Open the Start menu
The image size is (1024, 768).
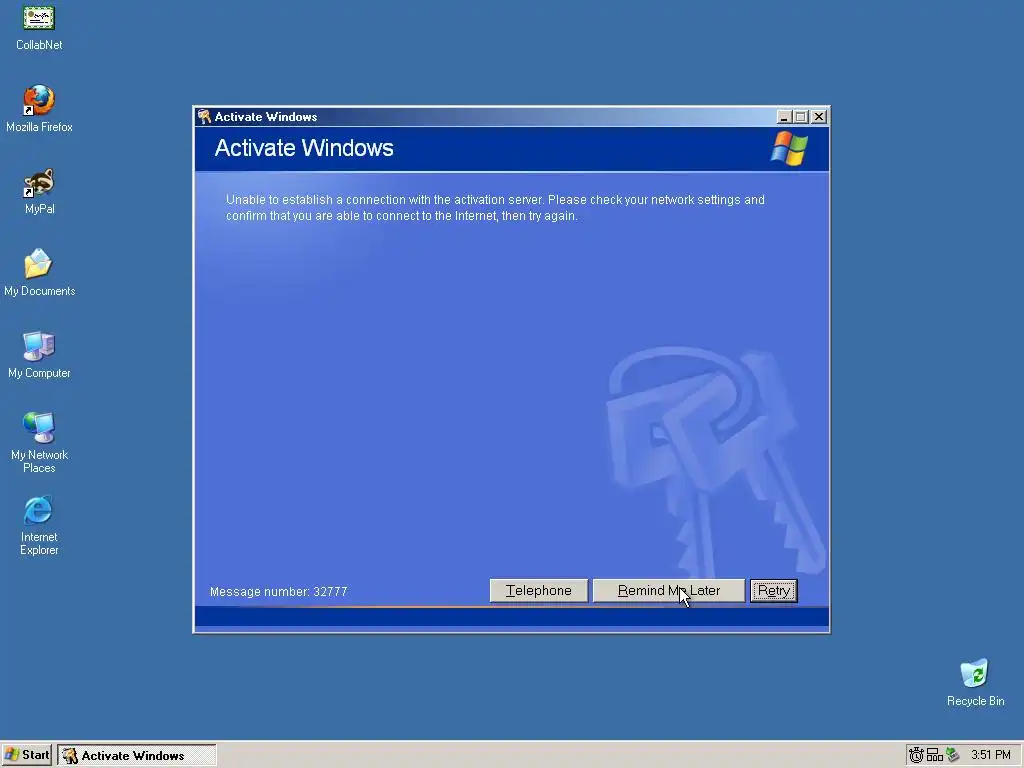pyautogui.click(x=27, y=755)
